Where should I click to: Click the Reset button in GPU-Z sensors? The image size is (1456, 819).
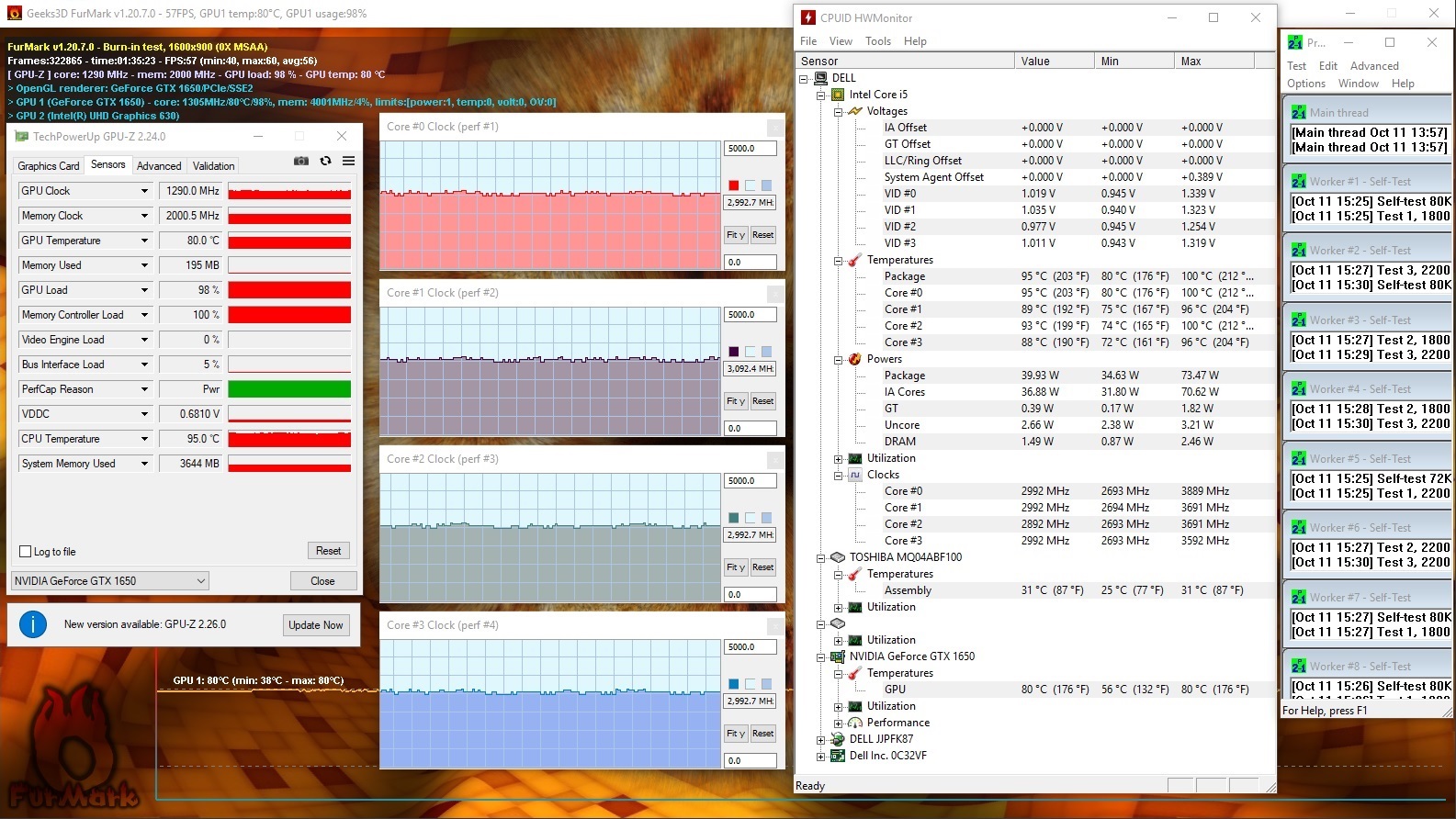[328, 551]
